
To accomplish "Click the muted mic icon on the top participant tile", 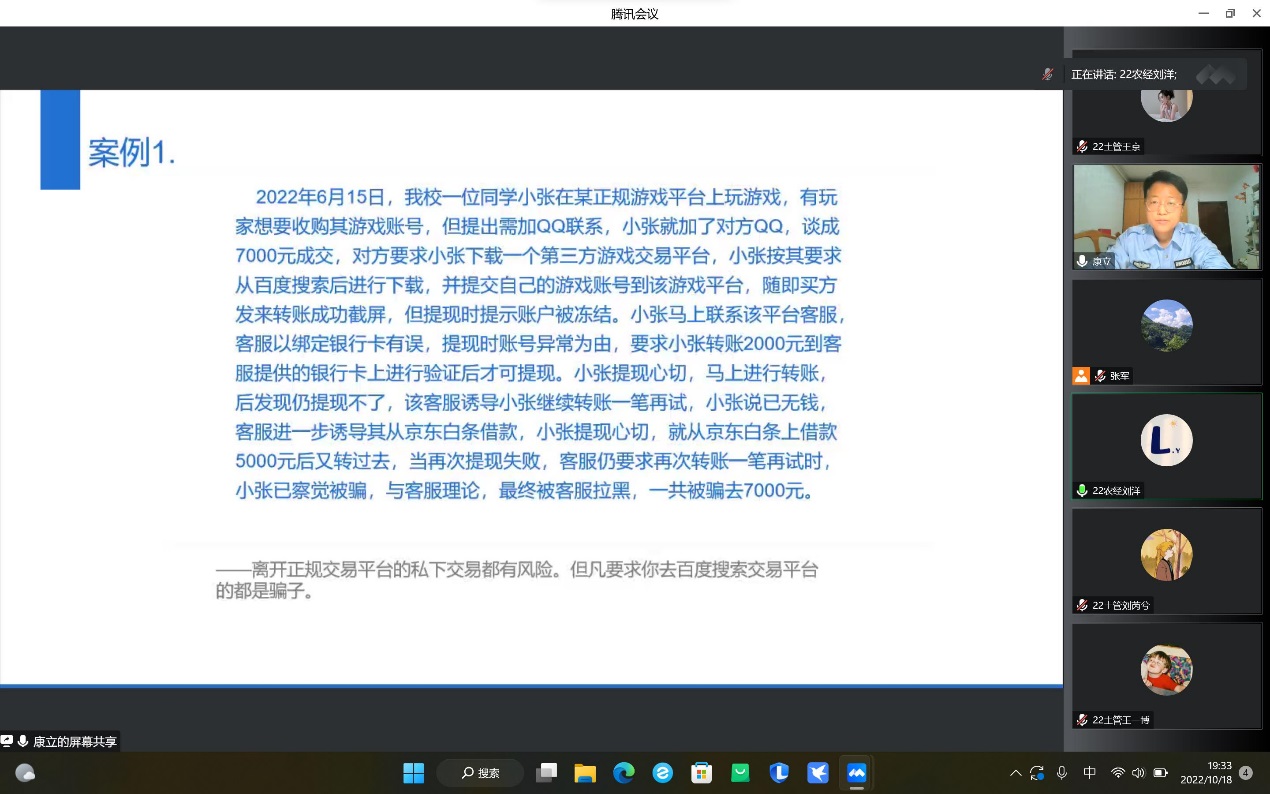I will click(1082, 146).
